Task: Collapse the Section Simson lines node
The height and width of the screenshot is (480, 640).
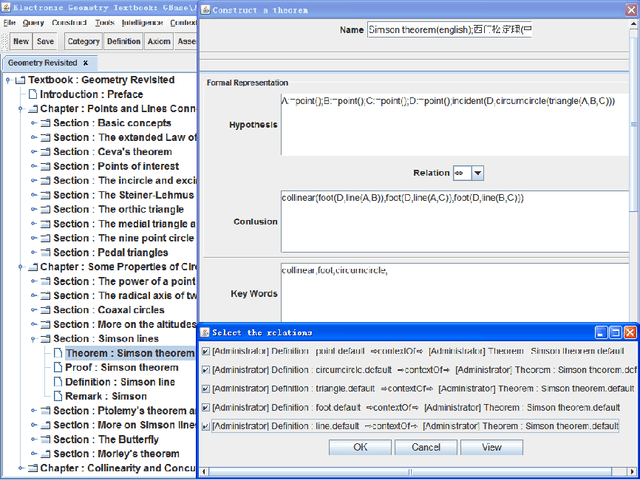Action: pyautogui.click(x=34, y=339)
